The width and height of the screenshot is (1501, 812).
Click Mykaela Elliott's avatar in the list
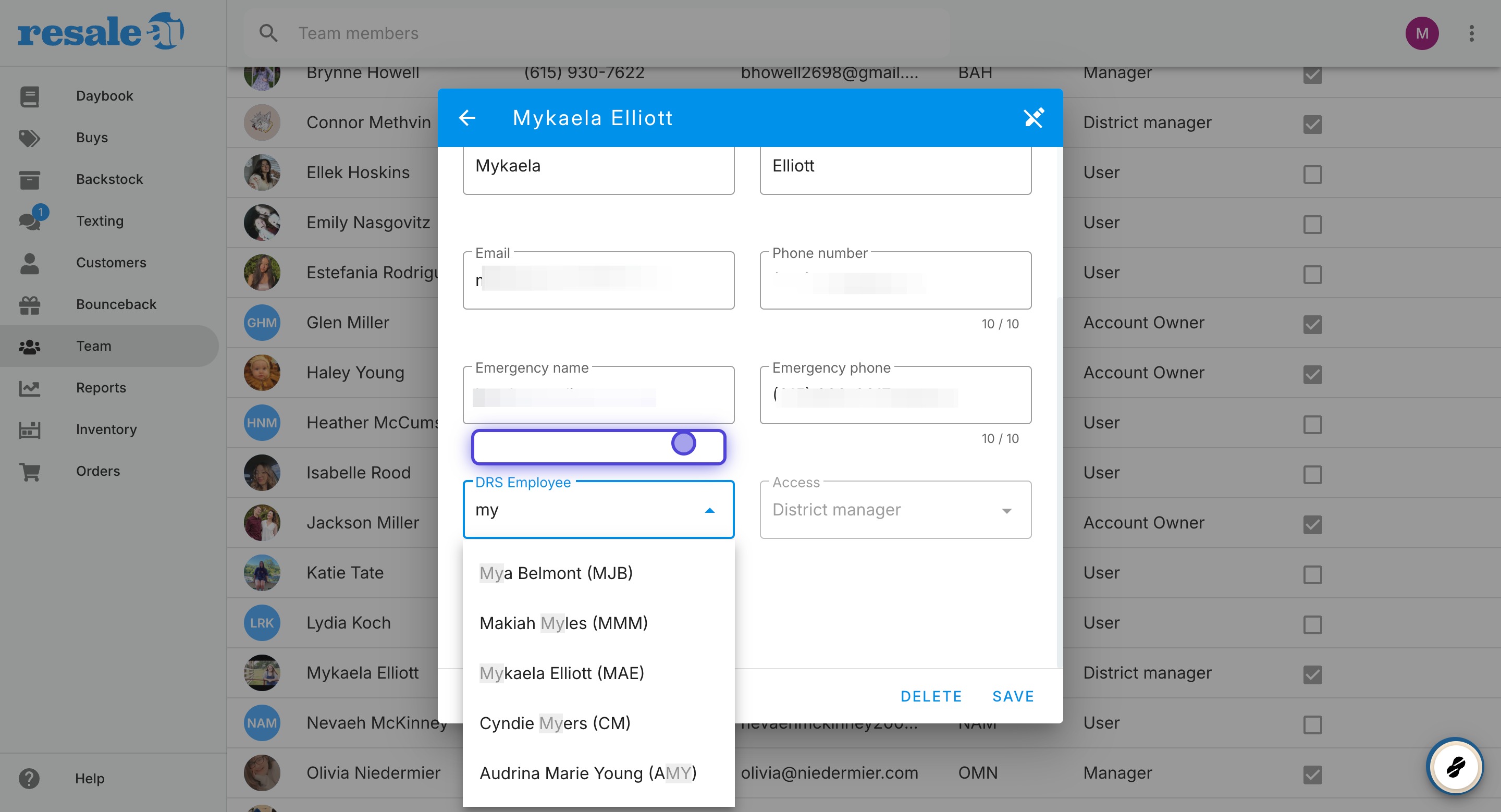click(262, 673)
